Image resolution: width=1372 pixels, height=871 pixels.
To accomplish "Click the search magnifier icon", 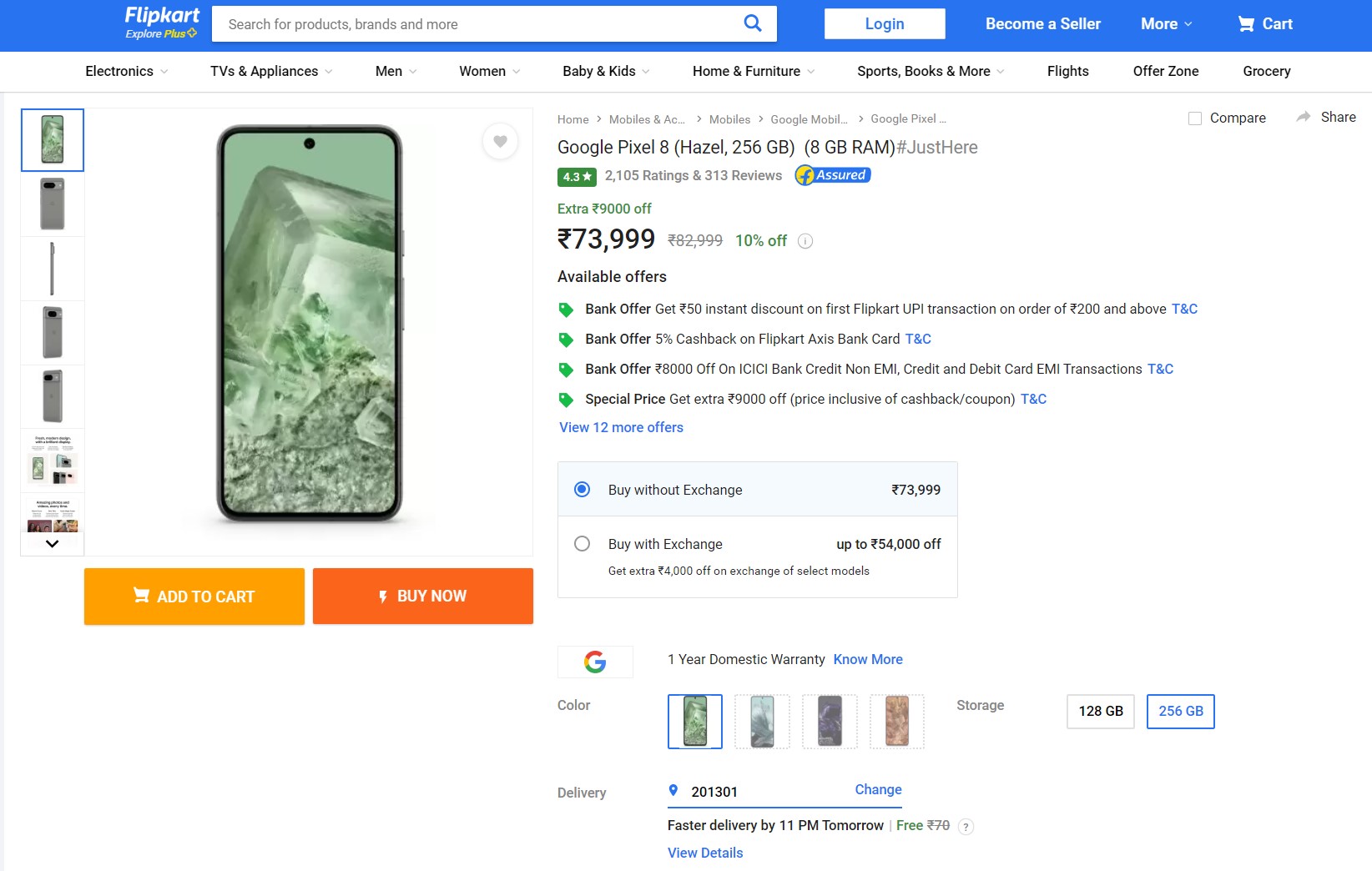I will click(752, 23).
